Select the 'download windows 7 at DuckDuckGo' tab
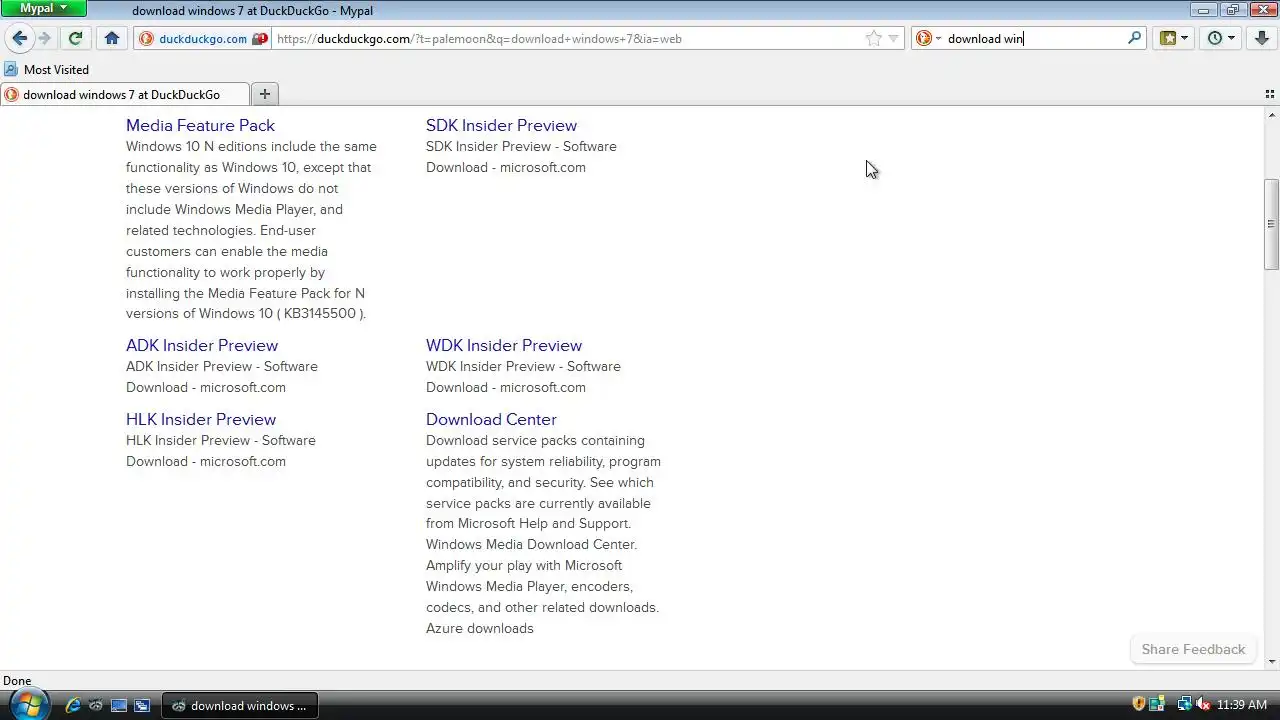Screen dimensions: 1280x720 pyautogui.click(x=125, y=94)
